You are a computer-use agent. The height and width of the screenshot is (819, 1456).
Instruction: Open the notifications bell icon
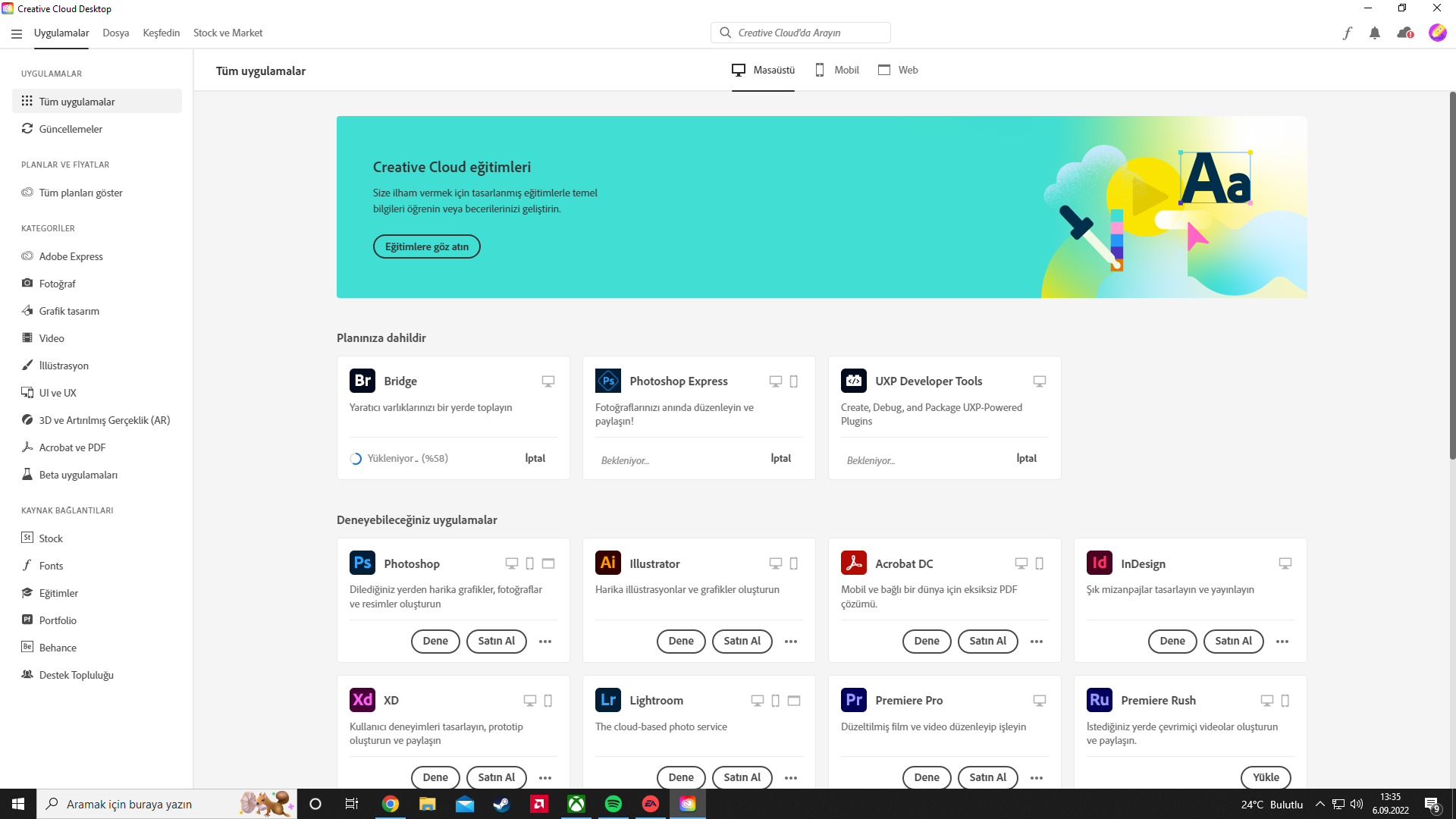pos(1375,33)
